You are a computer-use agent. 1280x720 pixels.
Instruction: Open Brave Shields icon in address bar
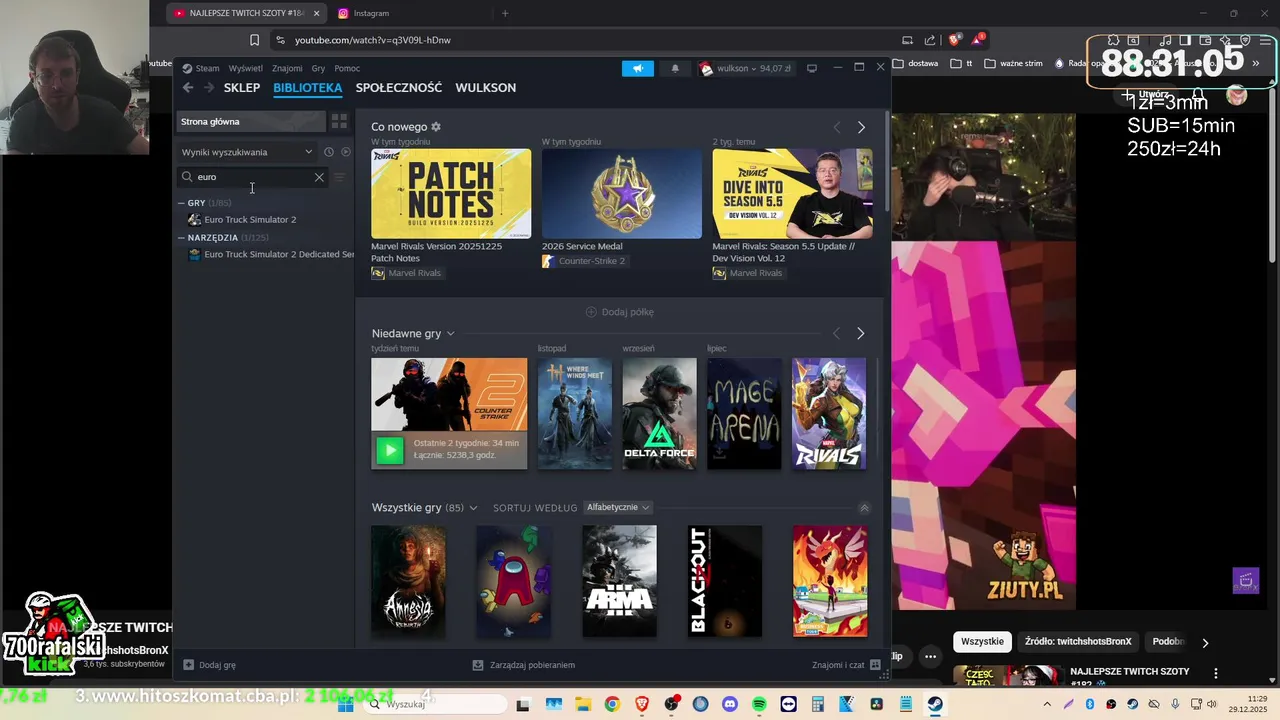pyautogui.click(x=955, y=40)
